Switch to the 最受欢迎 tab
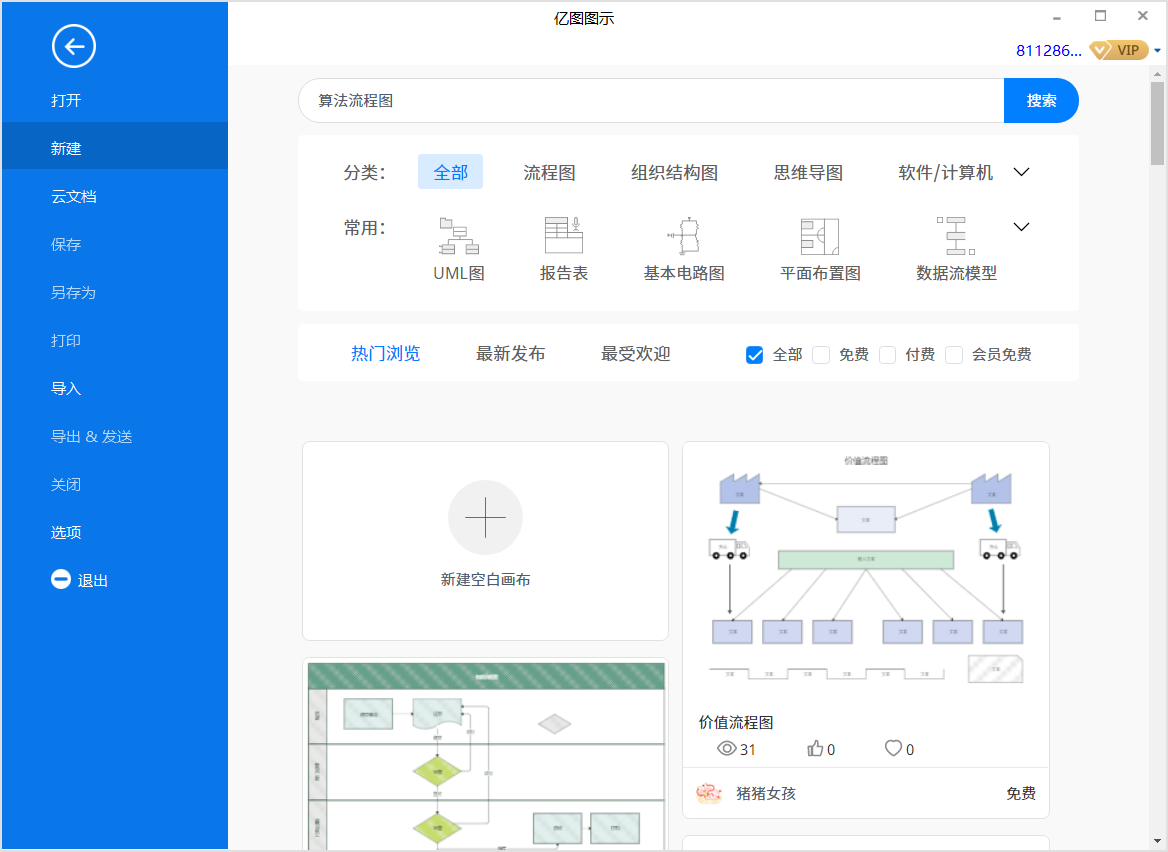 [x=635, y=354]
